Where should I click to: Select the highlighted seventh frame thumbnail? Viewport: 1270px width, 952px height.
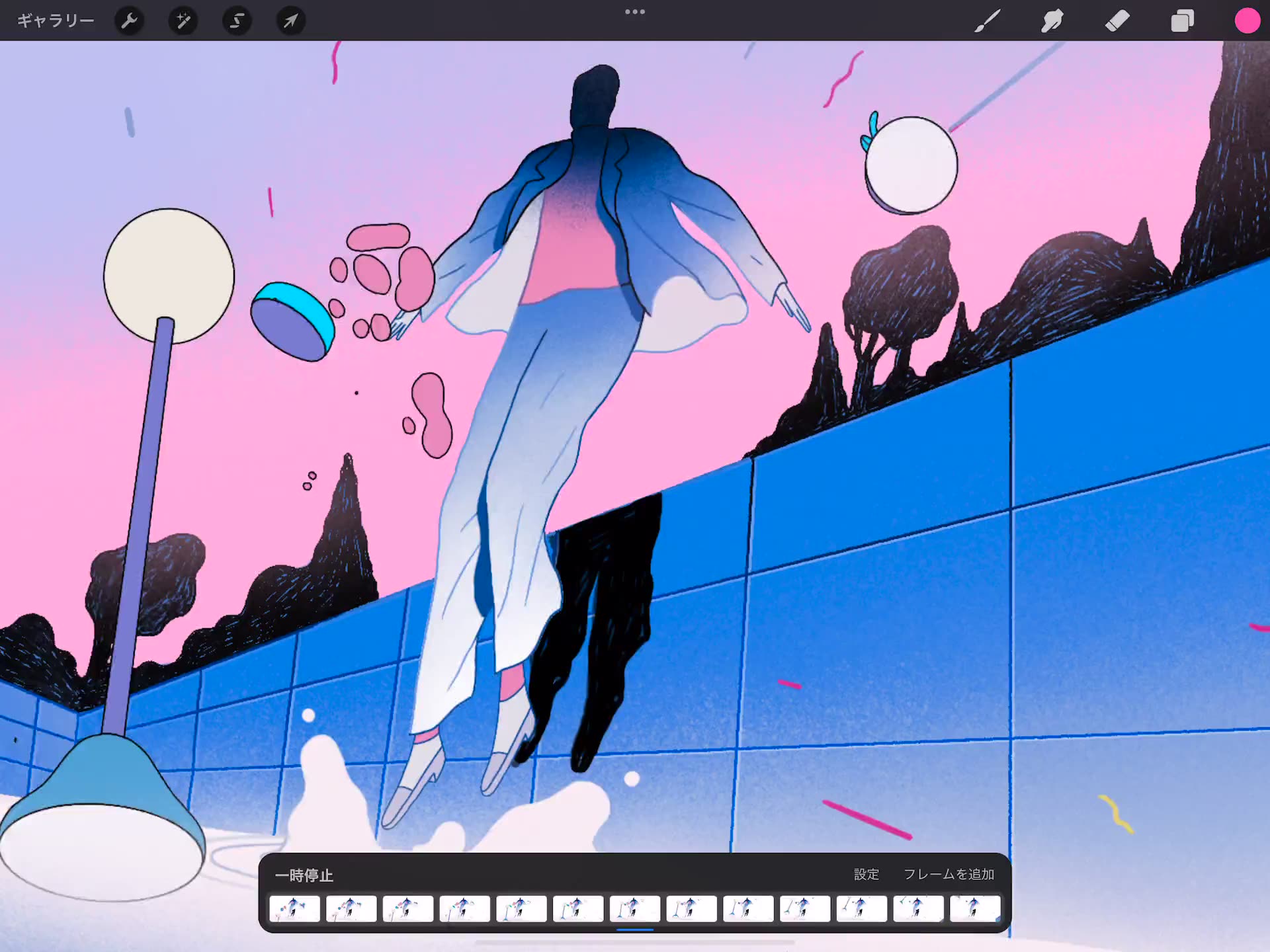[x=635, y=909]
